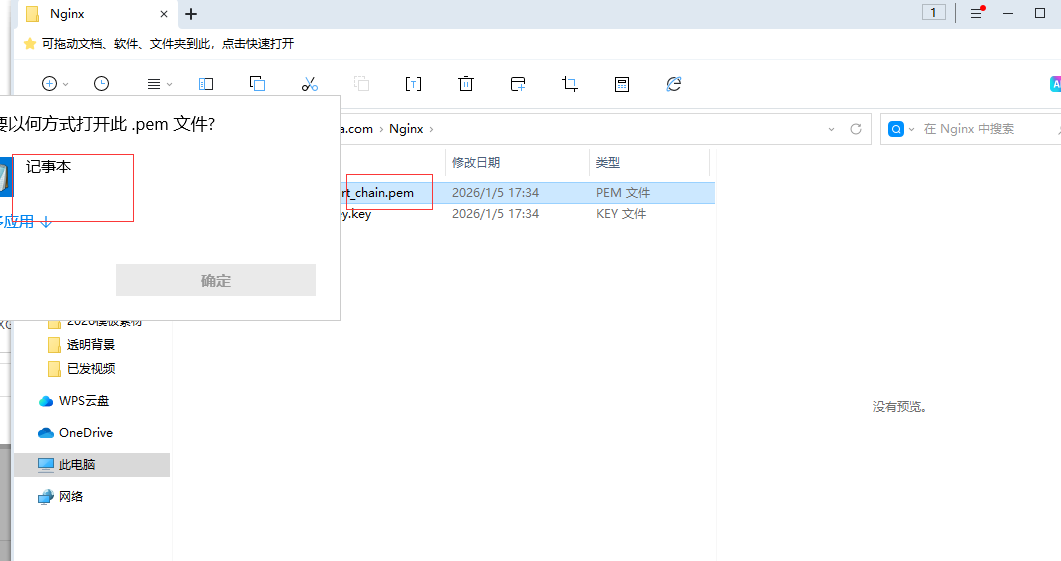Image resolution: width=1061 pixels, height=561 pixels.
Task: Select 此电脑 in the sidebar
Action: pos(77,465)
